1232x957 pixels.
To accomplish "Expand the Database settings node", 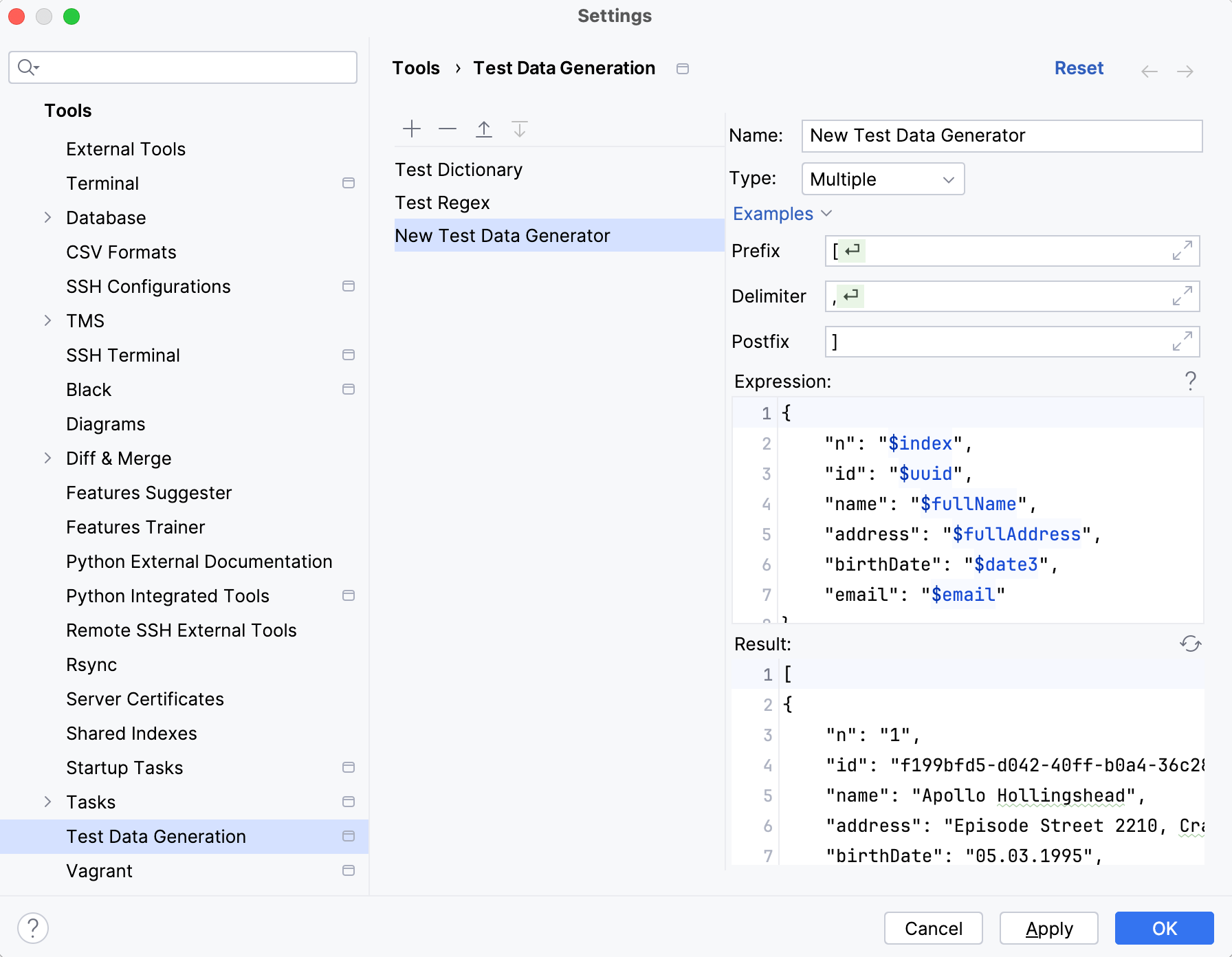I will pyautogui.click(x=47, y=217).
